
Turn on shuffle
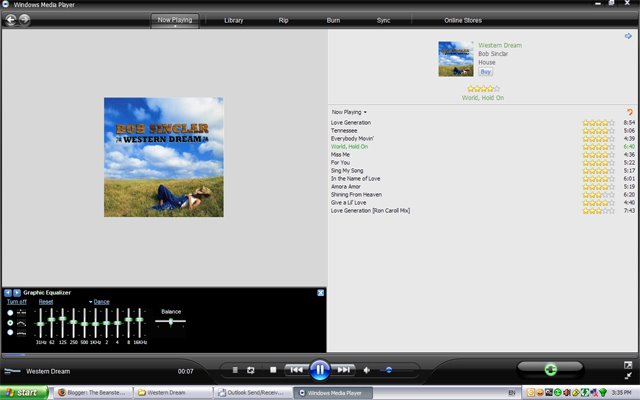click(235, 370)
